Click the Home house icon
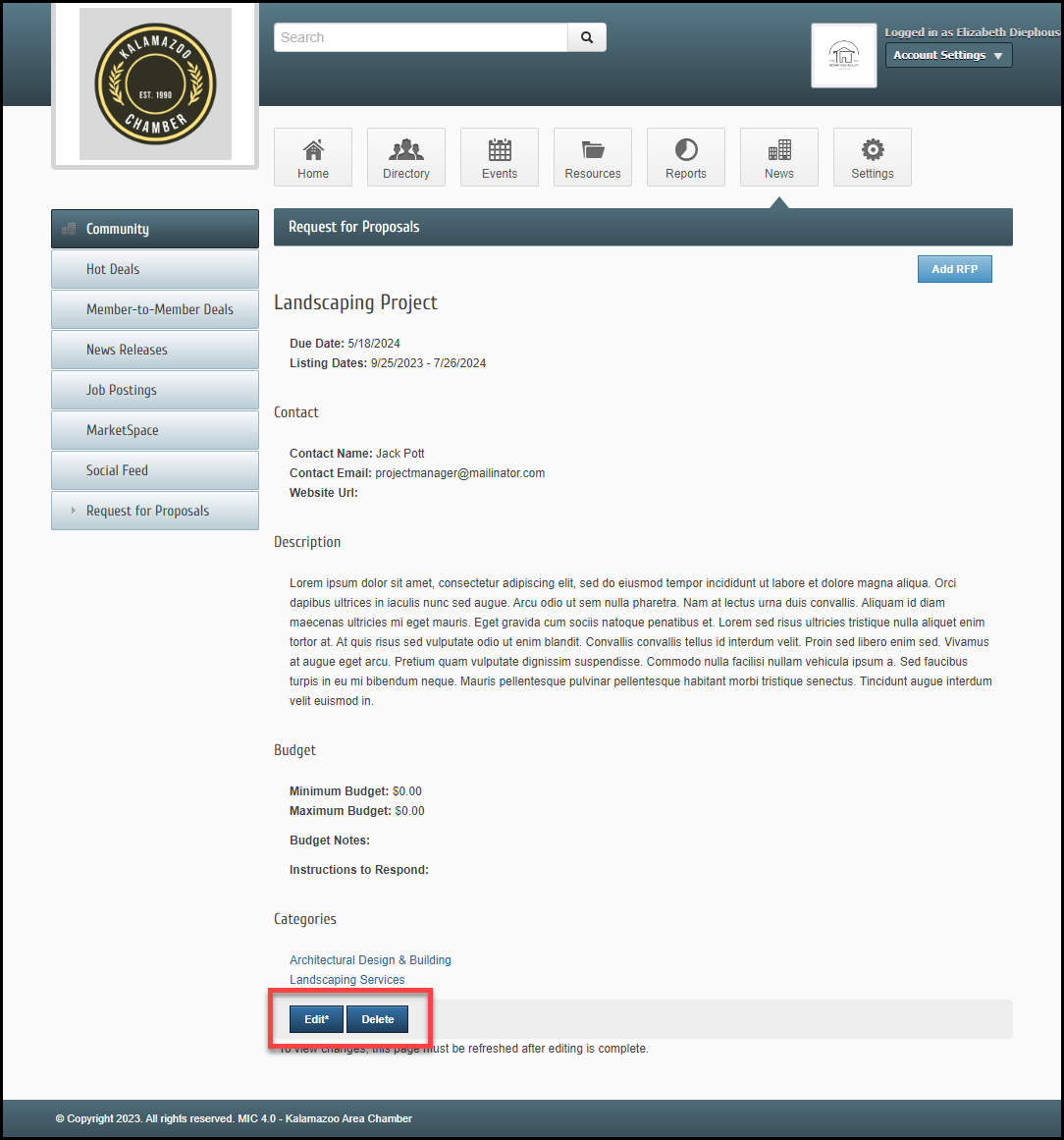This screenshot has width=1064, height=1140. click(313, 150)
